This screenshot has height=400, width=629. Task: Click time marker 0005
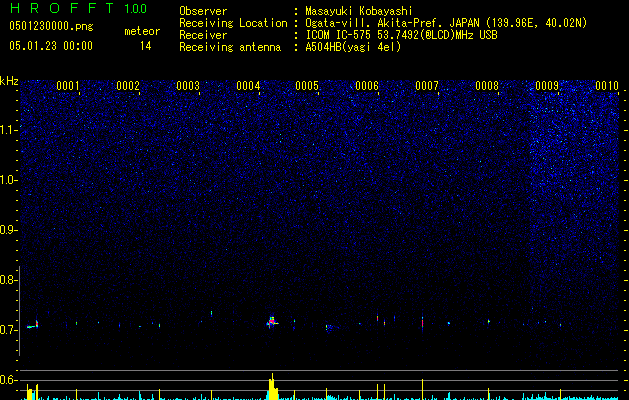click(x=307, y=86)
